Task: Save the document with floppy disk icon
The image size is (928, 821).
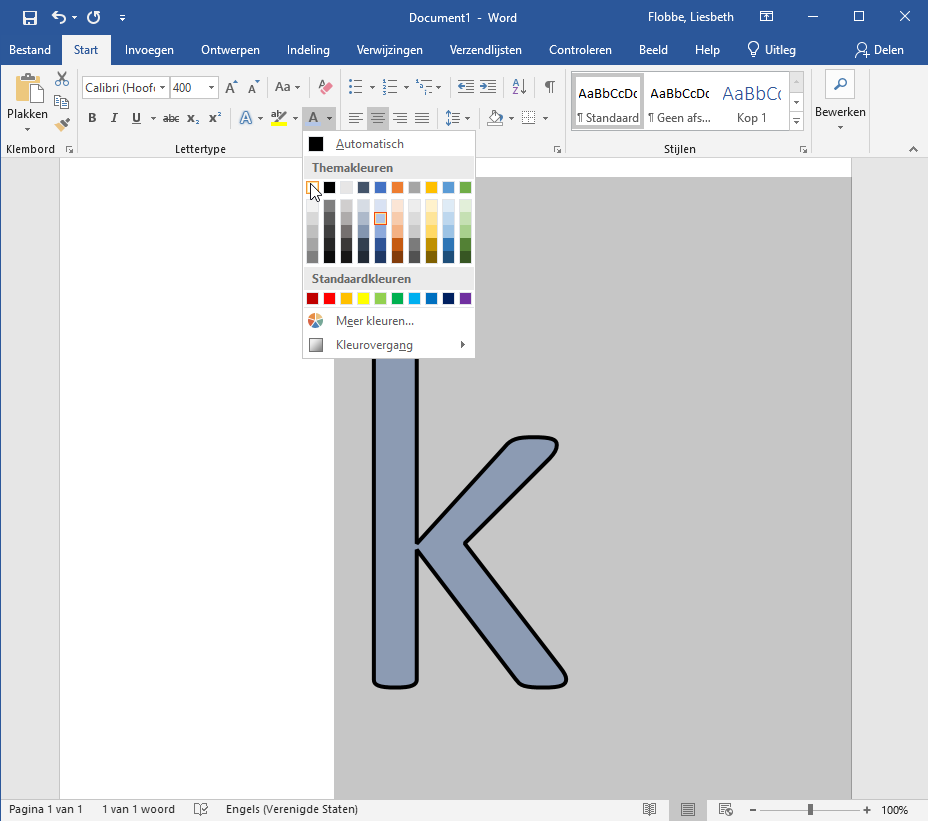Action: pos(30,18)
